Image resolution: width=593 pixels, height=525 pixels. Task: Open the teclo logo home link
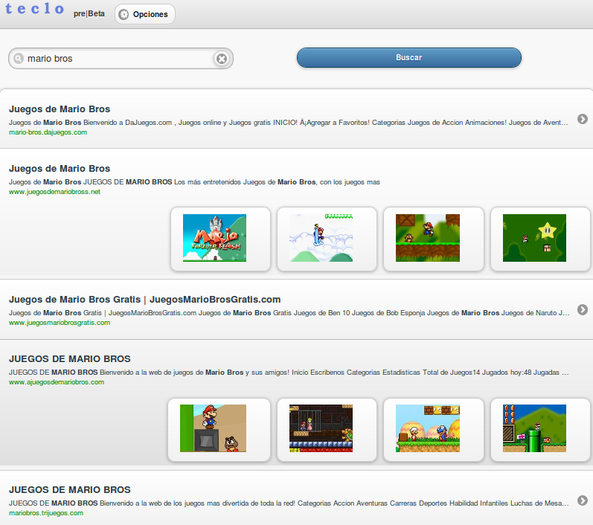[34, 9]
